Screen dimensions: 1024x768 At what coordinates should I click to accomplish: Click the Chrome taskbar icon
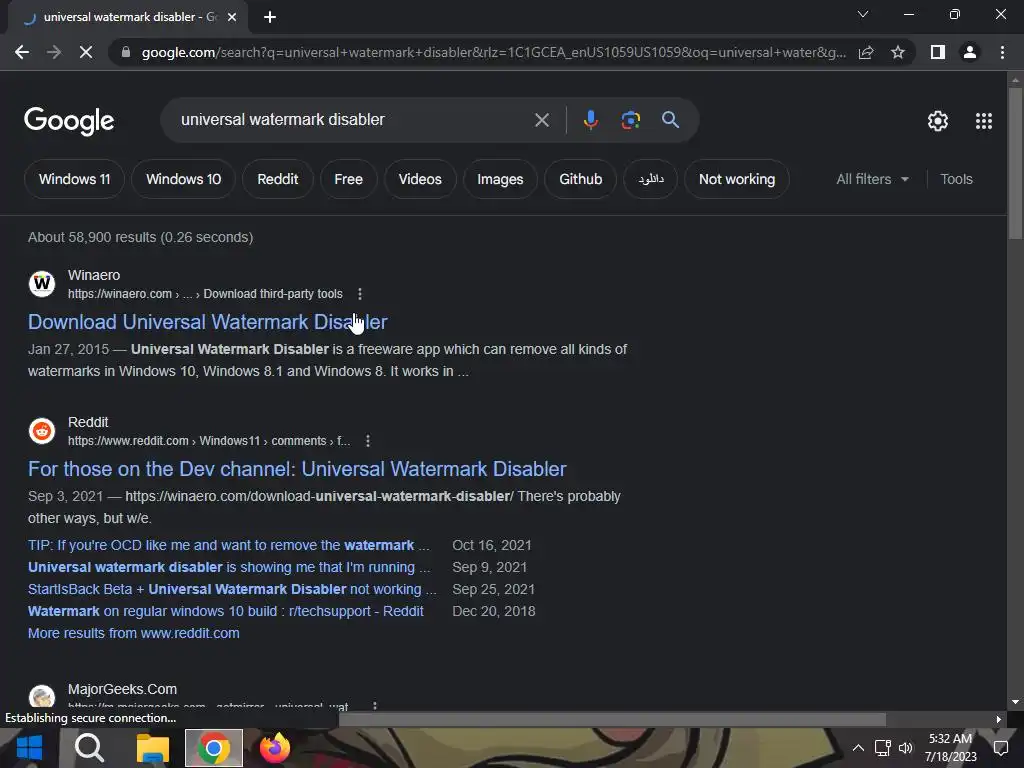click(214, 748)
